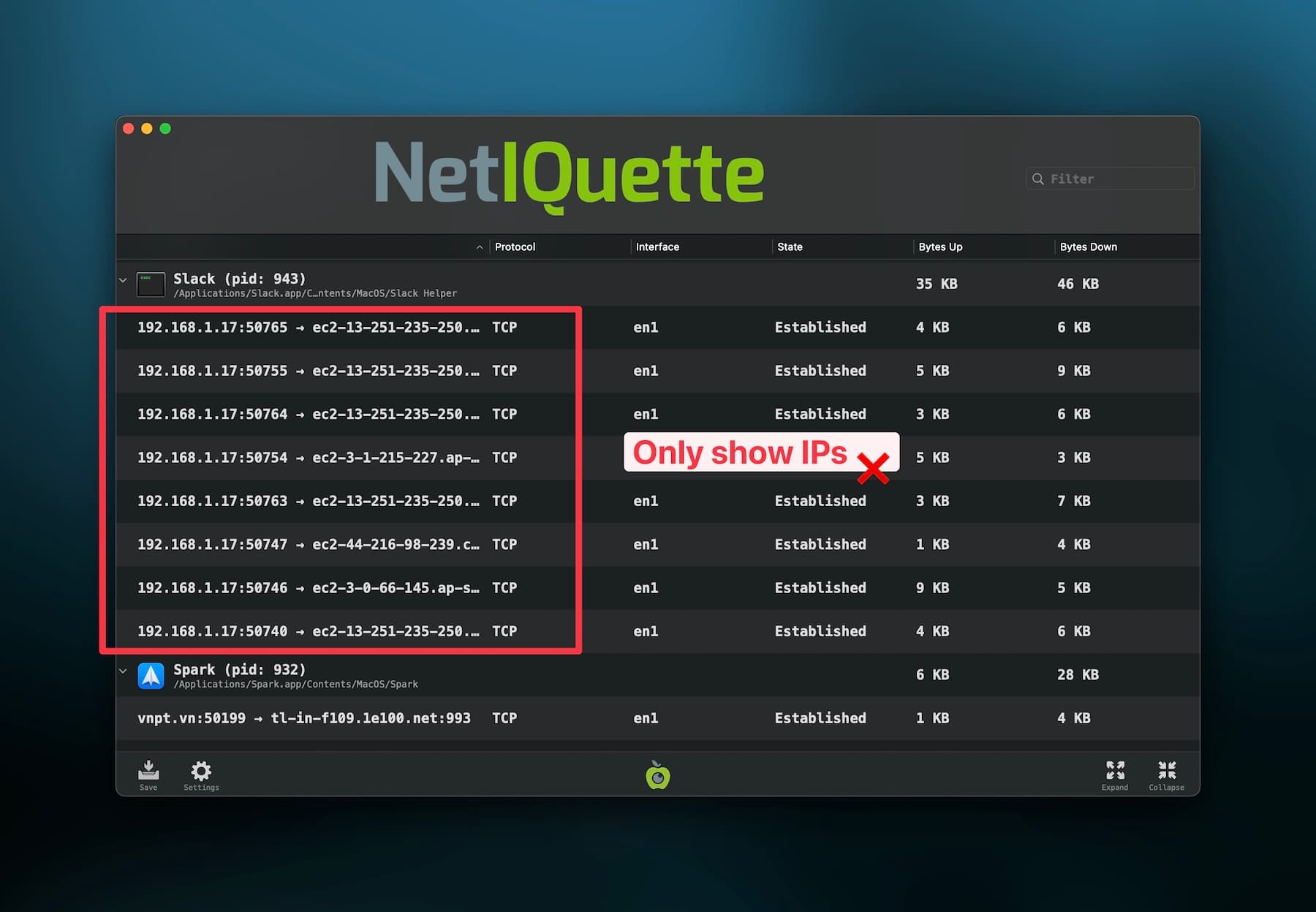The width and height of the screenshot is (1316, 912).
Task: Select connection row 192.168.1.17:50755
Action: tap(657, 371)
